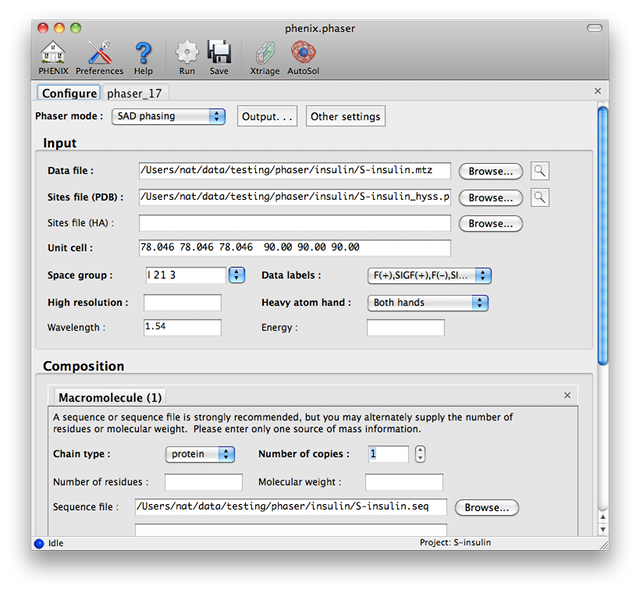
Task: Open the Chain type dropdown
Action: [200, 454]
